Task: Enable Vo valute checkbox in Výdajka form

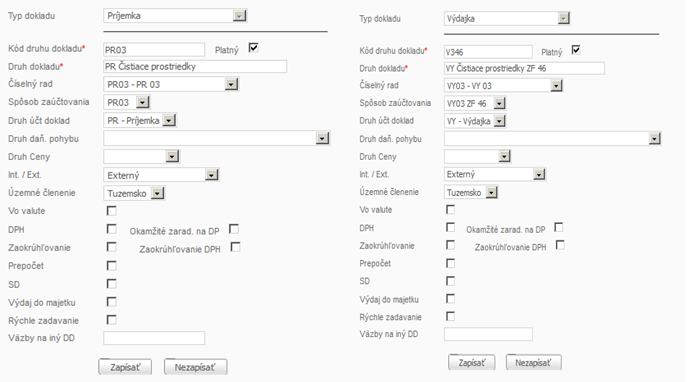Action: [450, 210]
